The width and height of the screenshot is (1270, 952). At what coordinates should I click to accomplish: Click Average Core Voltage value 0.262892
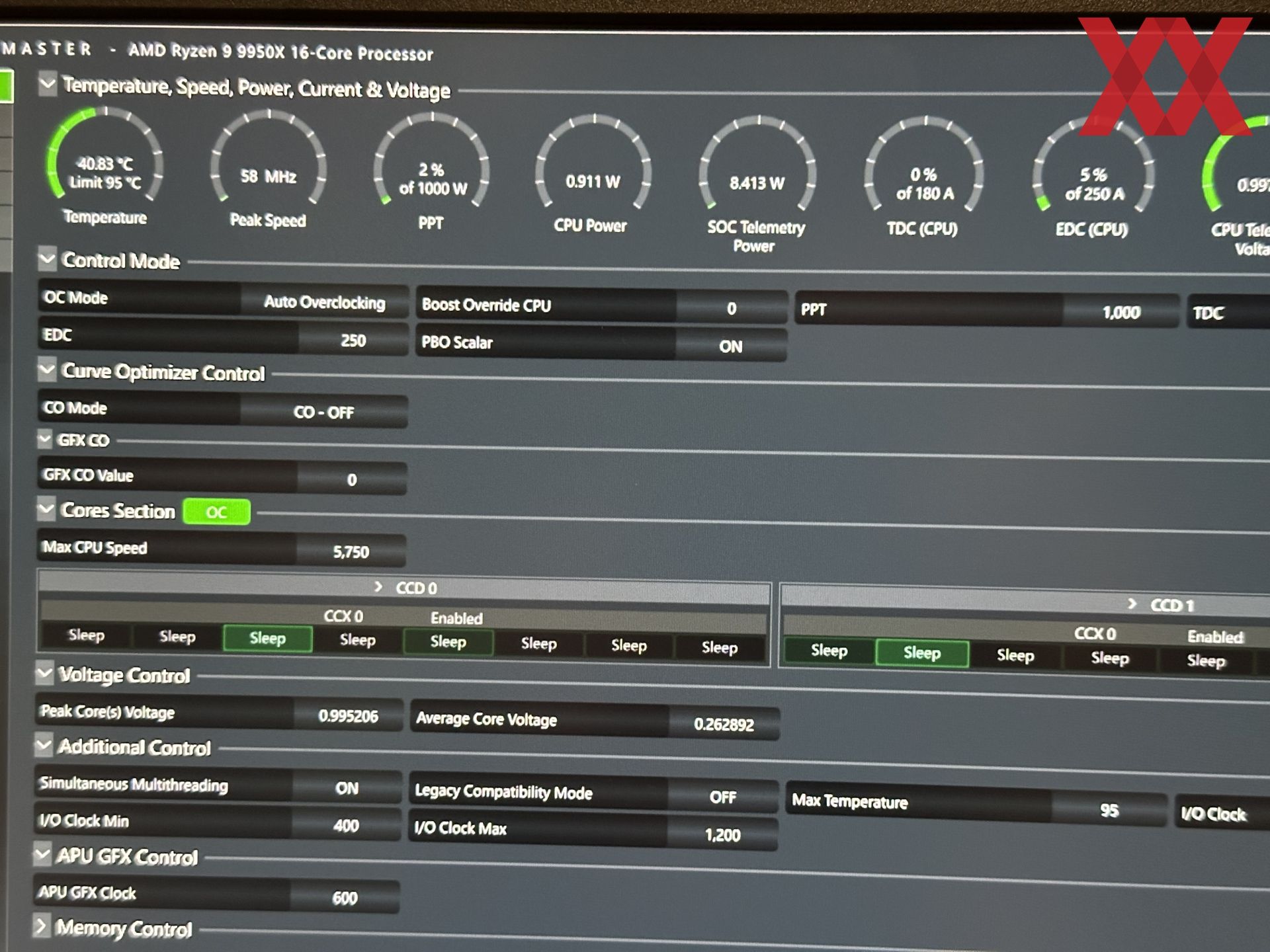[x=724, y=725]
